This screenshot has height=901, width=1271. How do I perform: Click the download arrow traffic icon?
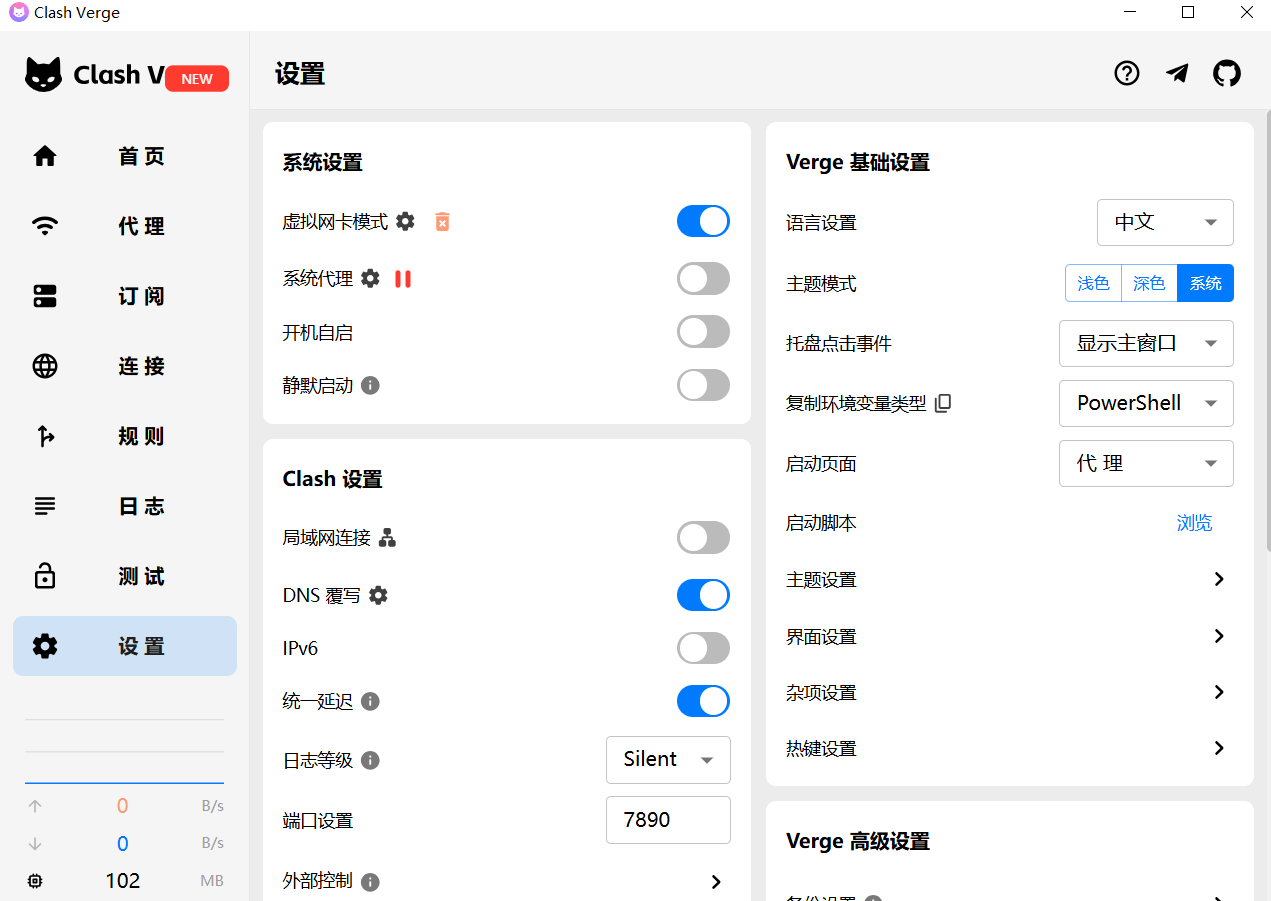pos(35,843)
